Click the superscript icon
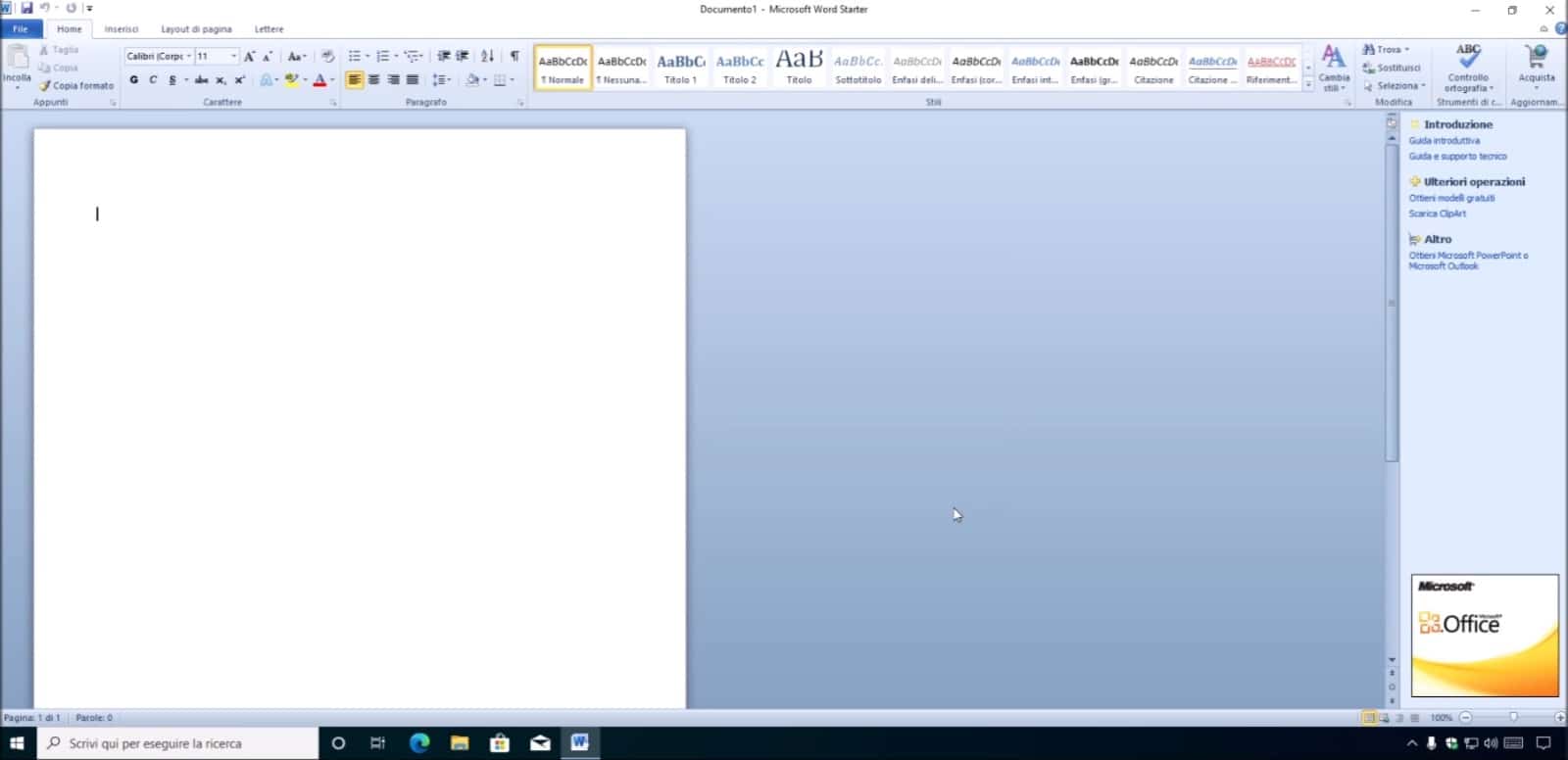The height and width of the screenshot is (760, 1568). [239, 80]
